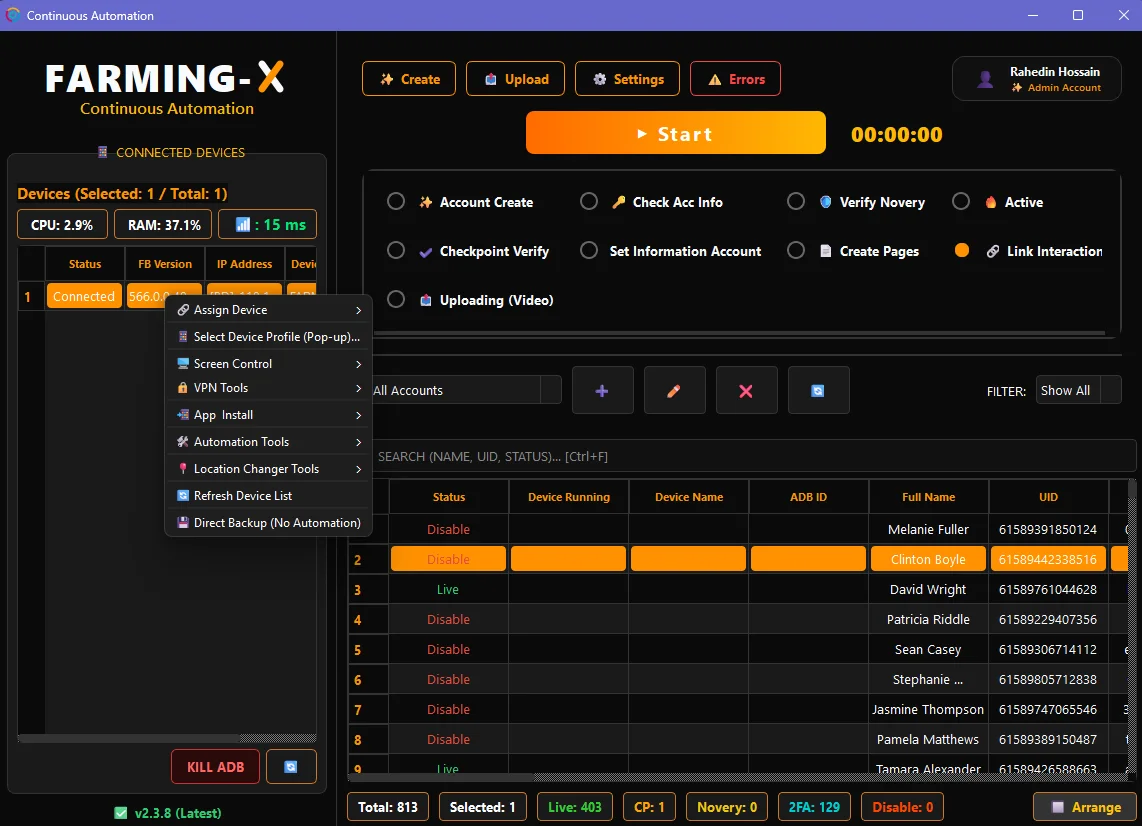Select the David Wright account row
This screenshot has width=1142, height=826.
[738, 589]
